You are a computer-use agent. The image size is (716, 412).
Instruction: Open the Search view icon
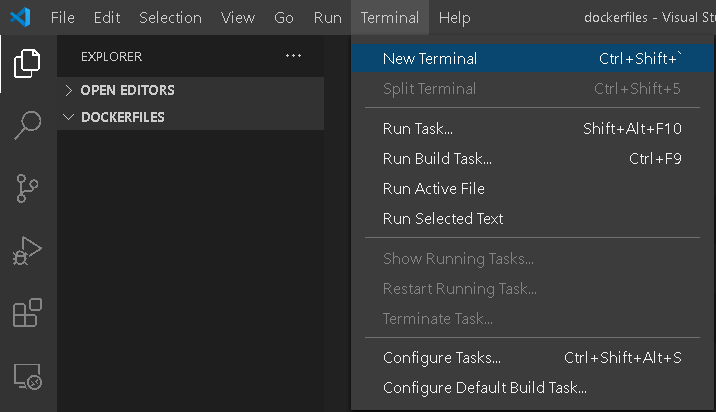27,125
